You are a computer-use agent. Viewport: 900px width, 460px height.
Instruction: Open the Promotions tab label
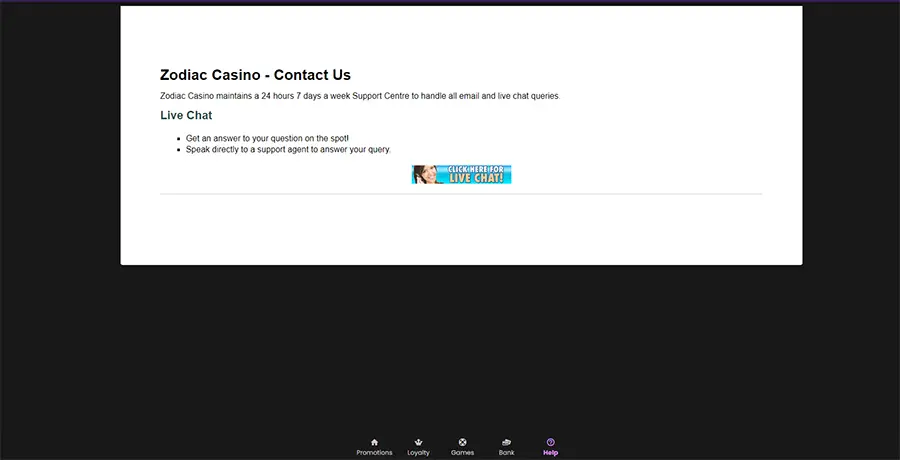(x=374, y=453)
